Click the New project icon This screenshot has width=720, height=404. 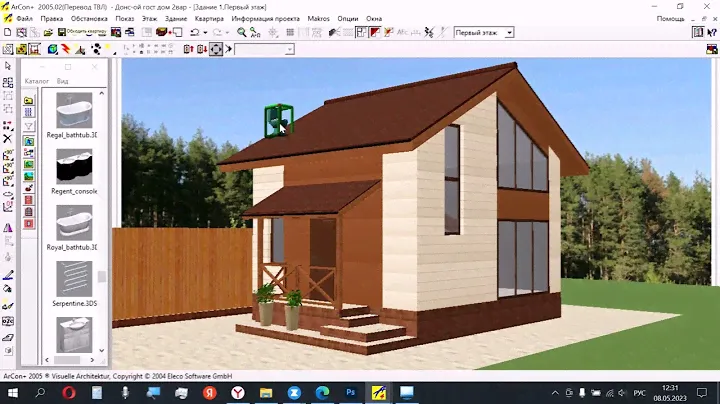coord(7,32)
